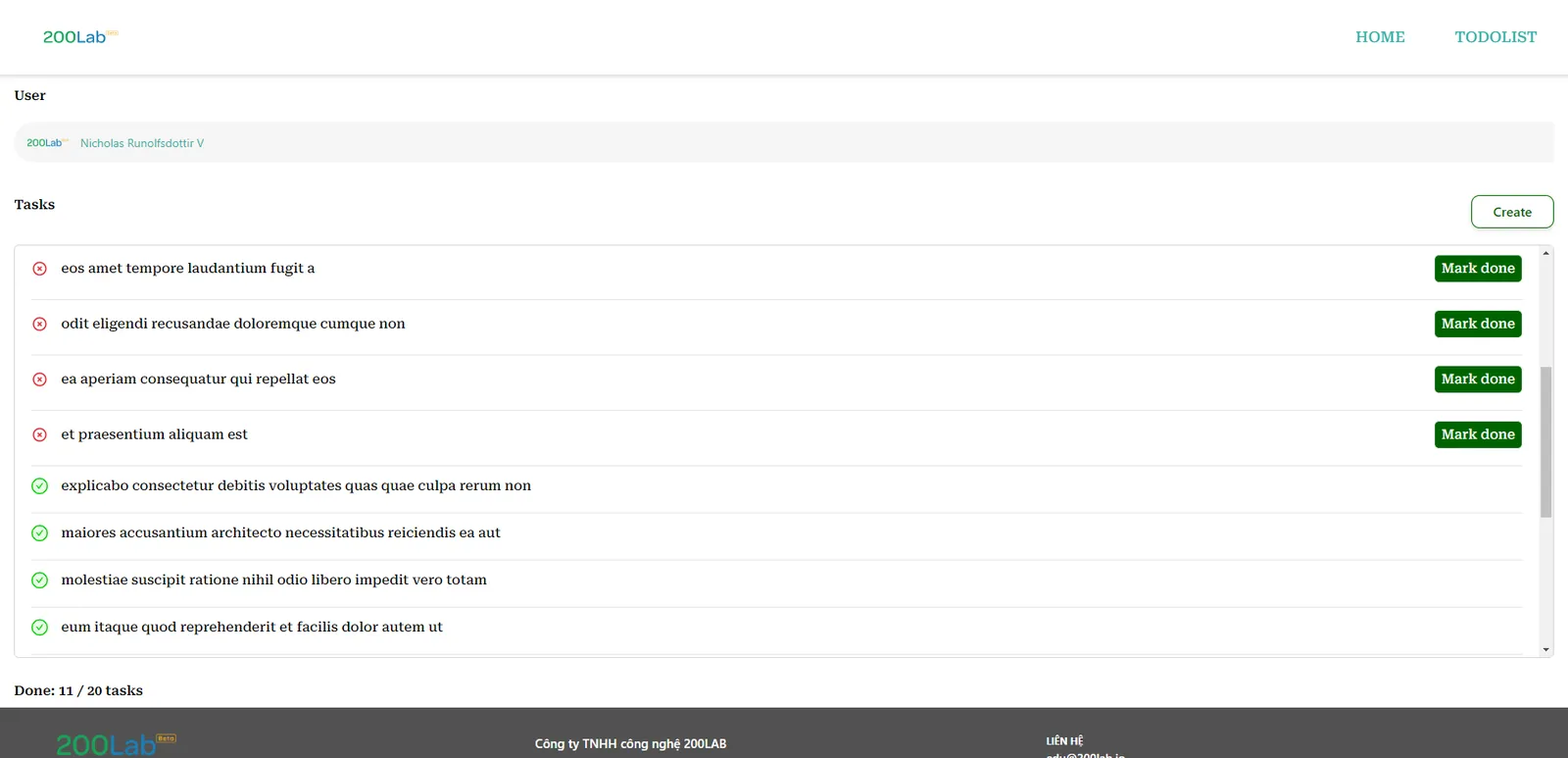The width and height of the screenshot is (1568, 758).
Task: Click the task list scroll up arrow
Action: point(1545,253)
